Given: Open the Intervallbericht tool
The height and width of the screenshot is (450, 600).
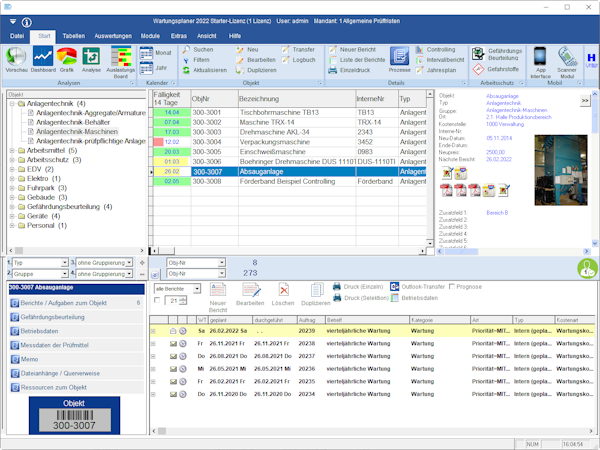Looking at the screenshot, I should click(440, 60).
